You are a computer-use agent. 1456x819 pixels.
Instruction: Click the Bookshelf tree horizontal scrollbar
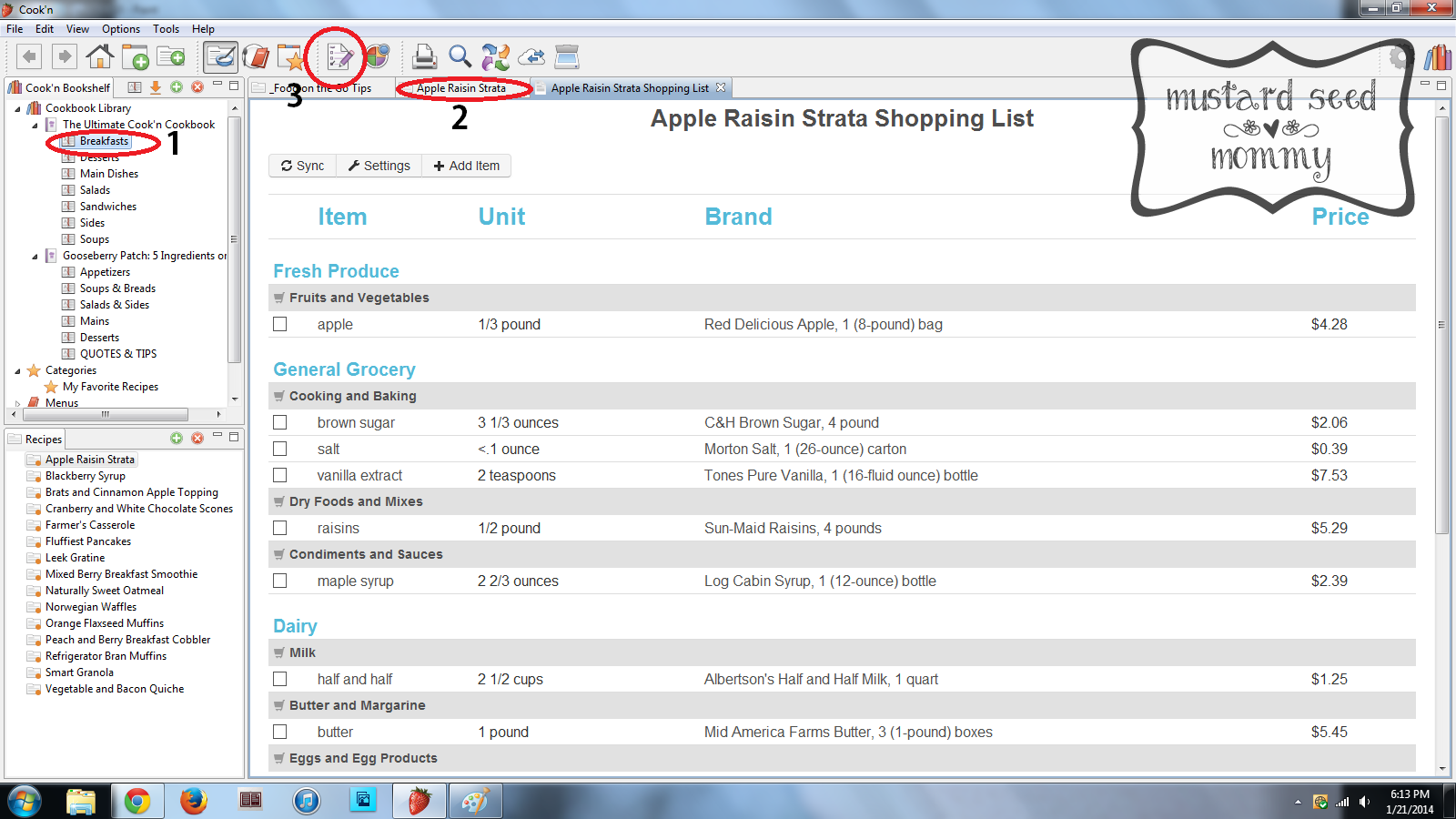(x=106, y=414)
